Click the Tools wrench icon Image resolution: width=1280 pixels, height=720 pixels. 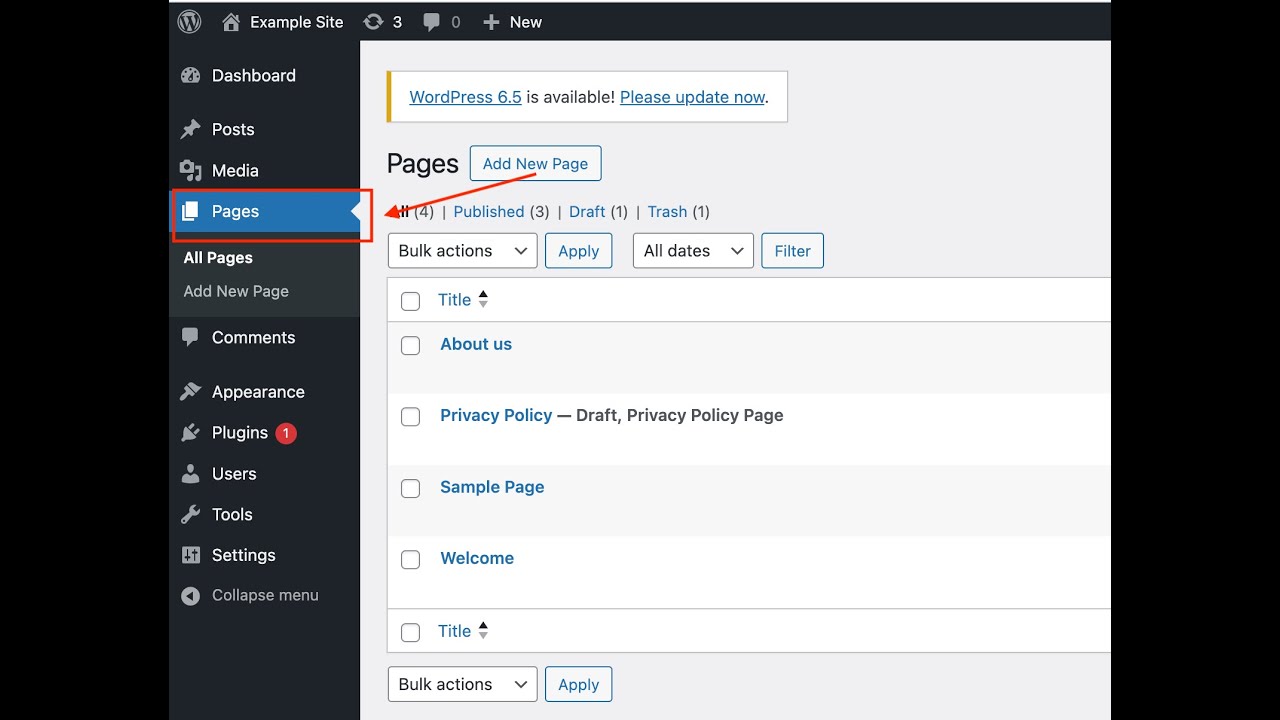[x=190, y=515]
